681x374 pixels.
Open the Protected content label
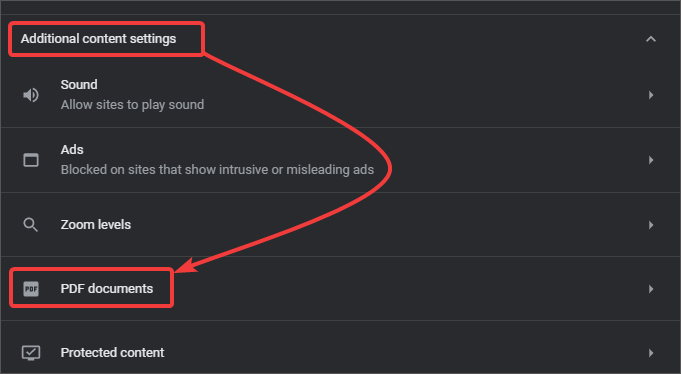pyautogui.click(x=112, y=352)
